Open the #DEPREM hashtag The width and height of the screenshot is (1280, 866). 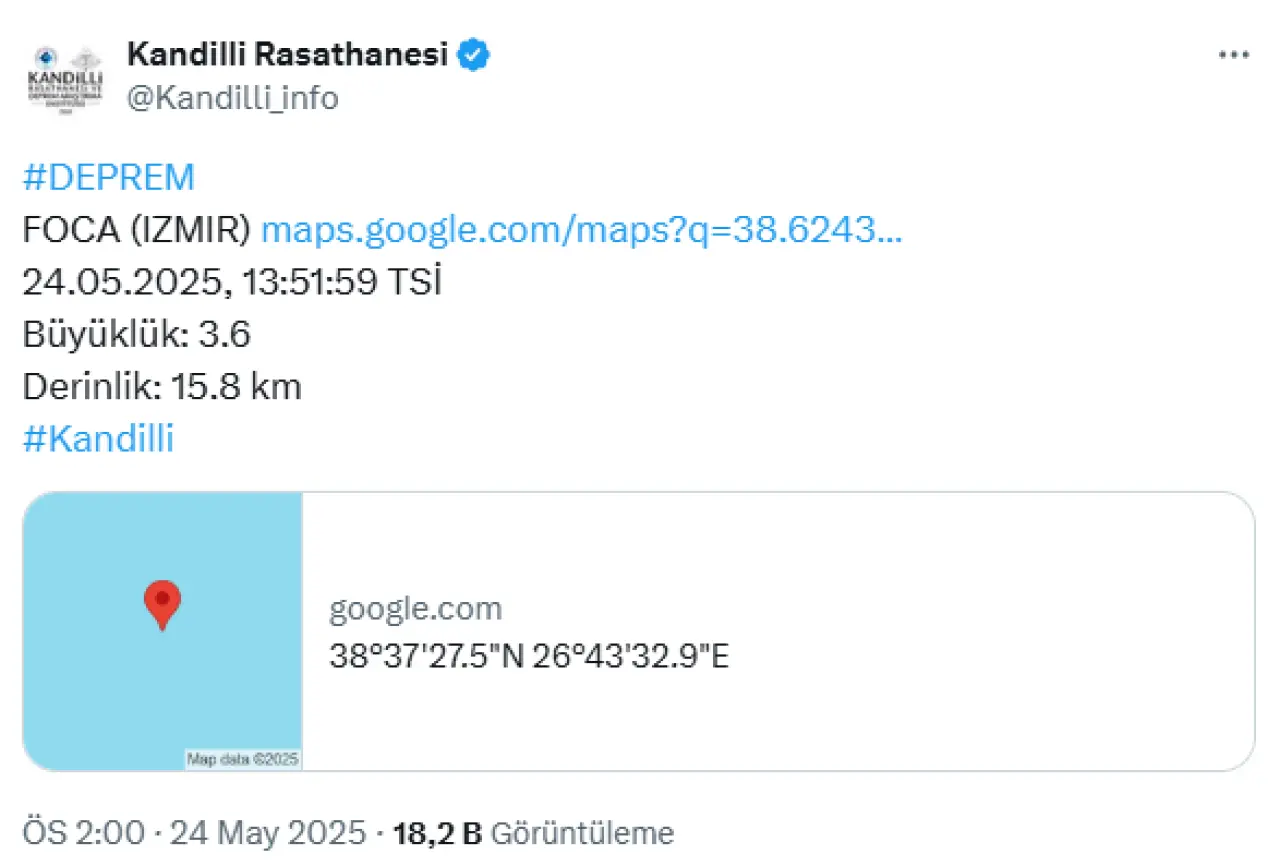point(108,178)
